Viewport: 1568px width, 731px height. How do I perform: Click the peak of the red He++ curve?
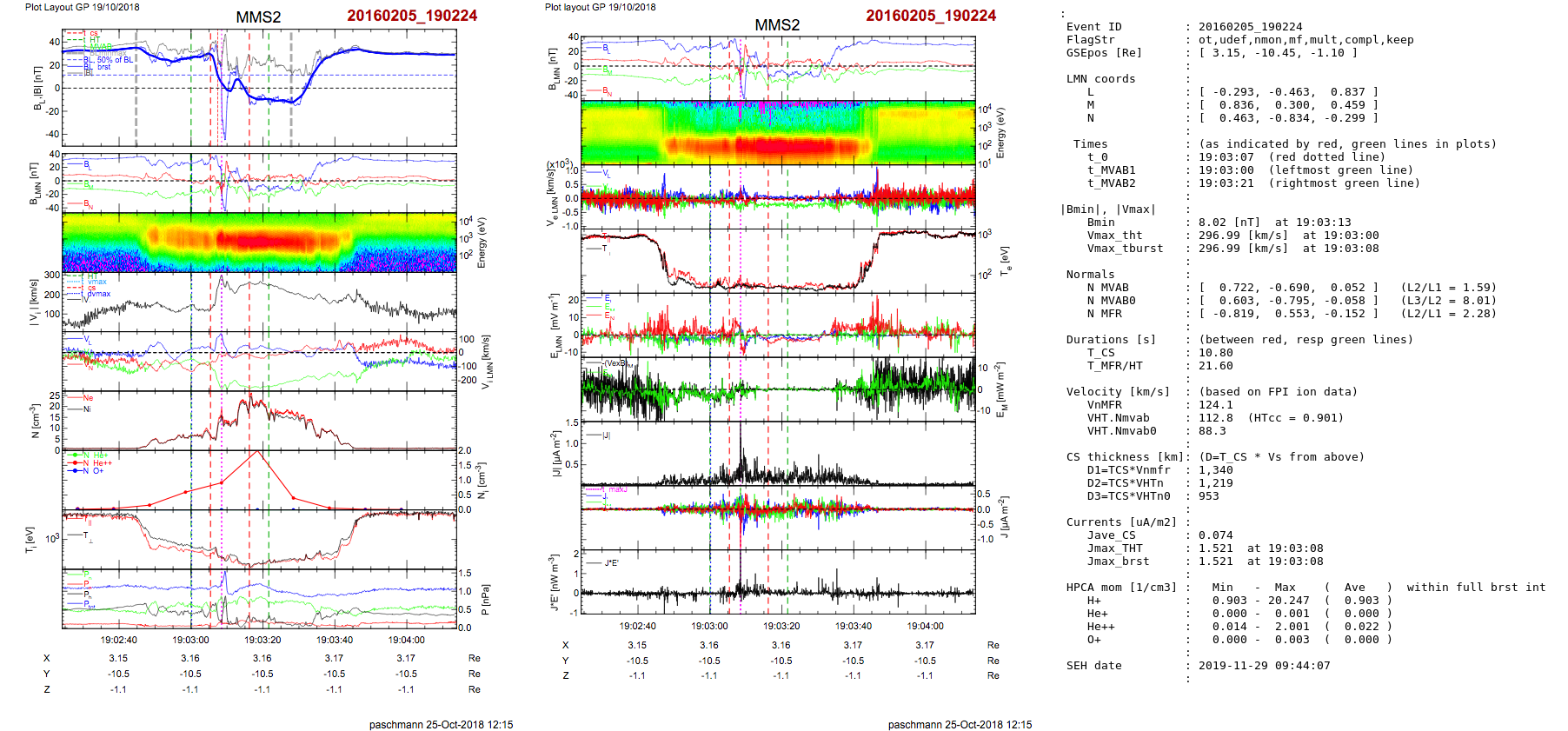tap(257, 452)
